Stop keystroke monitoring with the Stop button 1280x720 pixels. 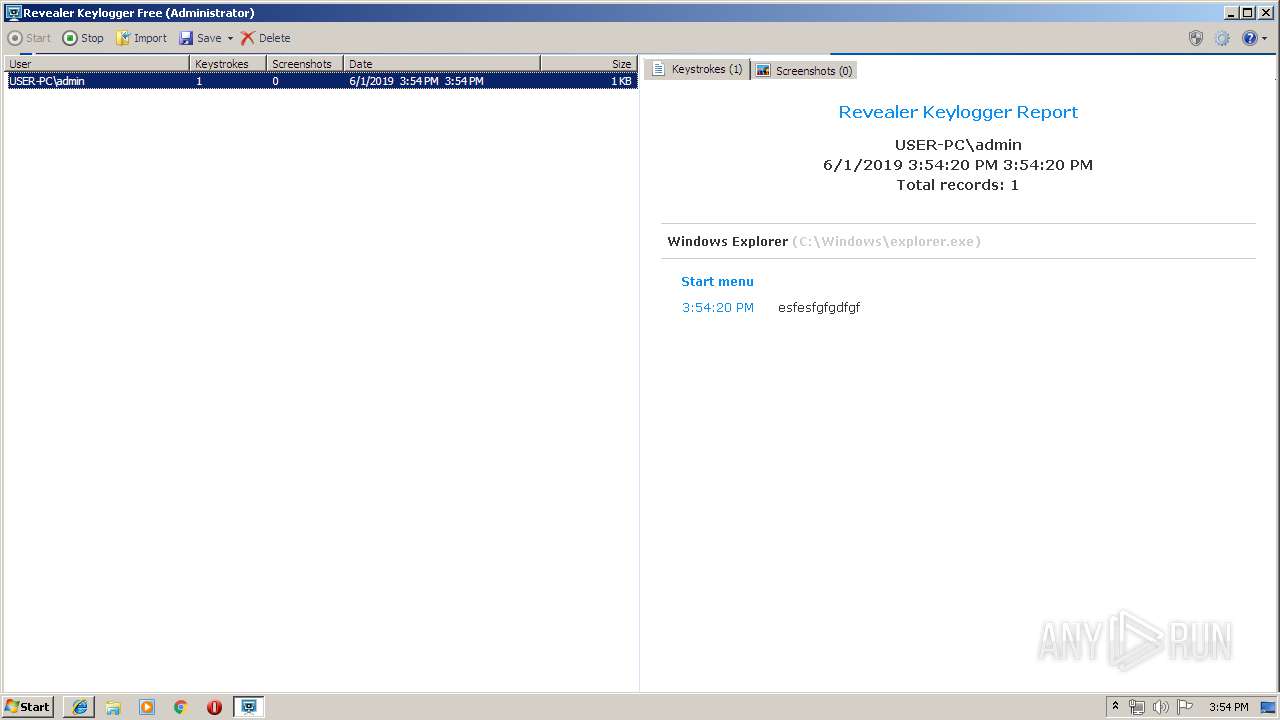(83, 38)
